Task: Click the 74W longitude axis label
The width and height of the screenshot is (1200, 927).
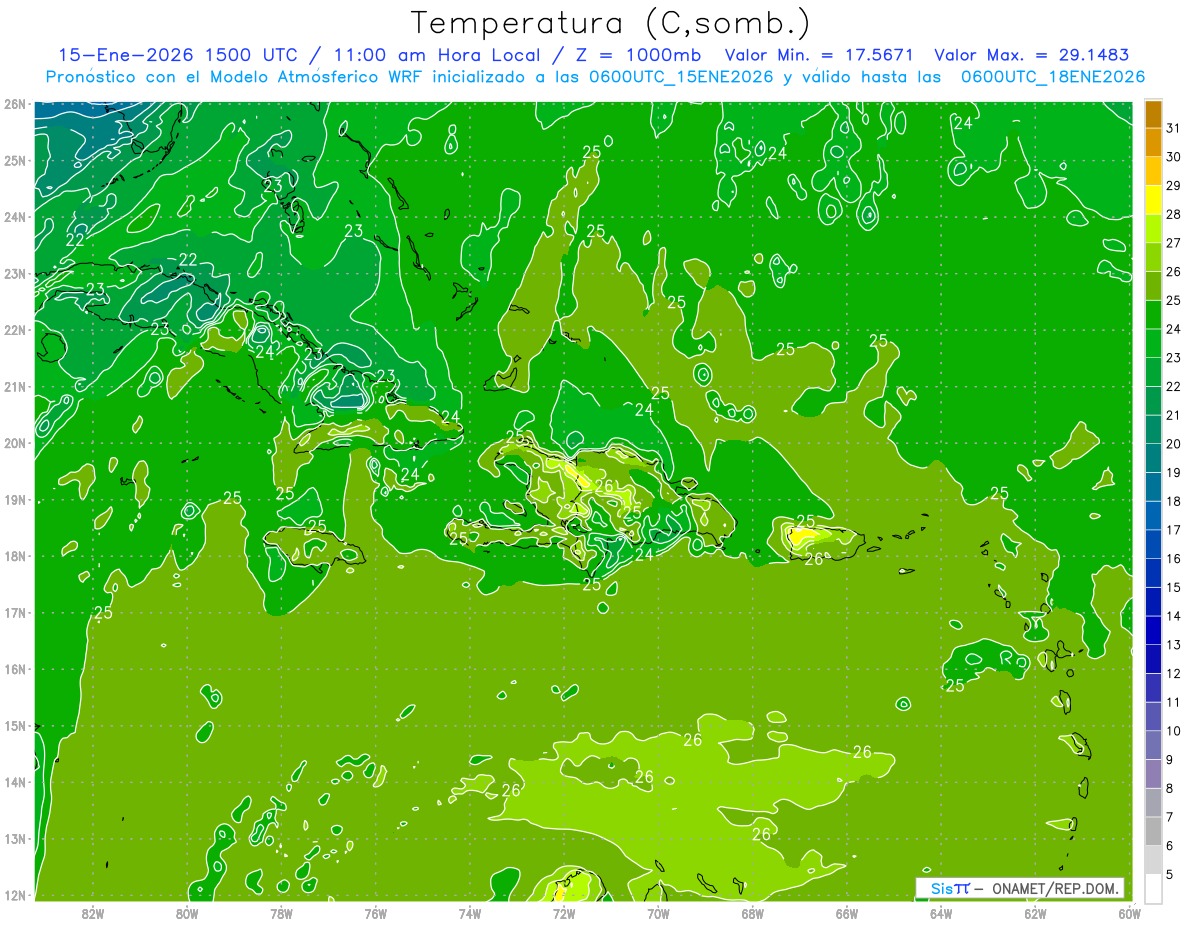Action: (469, 913)
